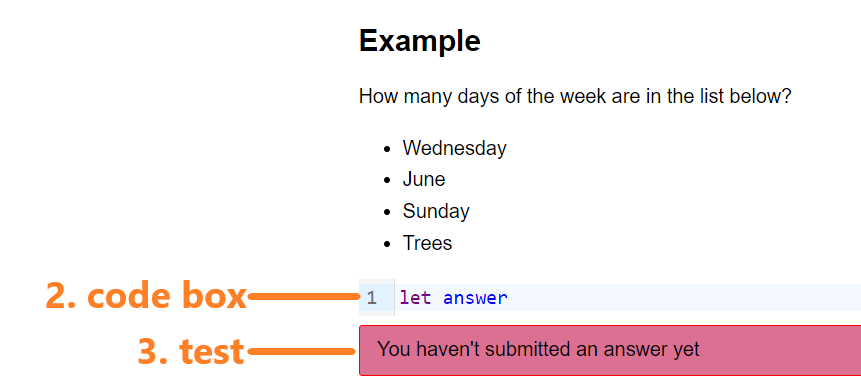861x385 pixels.
Task: Click the "You haven't submitted an answer yet" message
Action: pyautogui.click(x=538, y=349)
